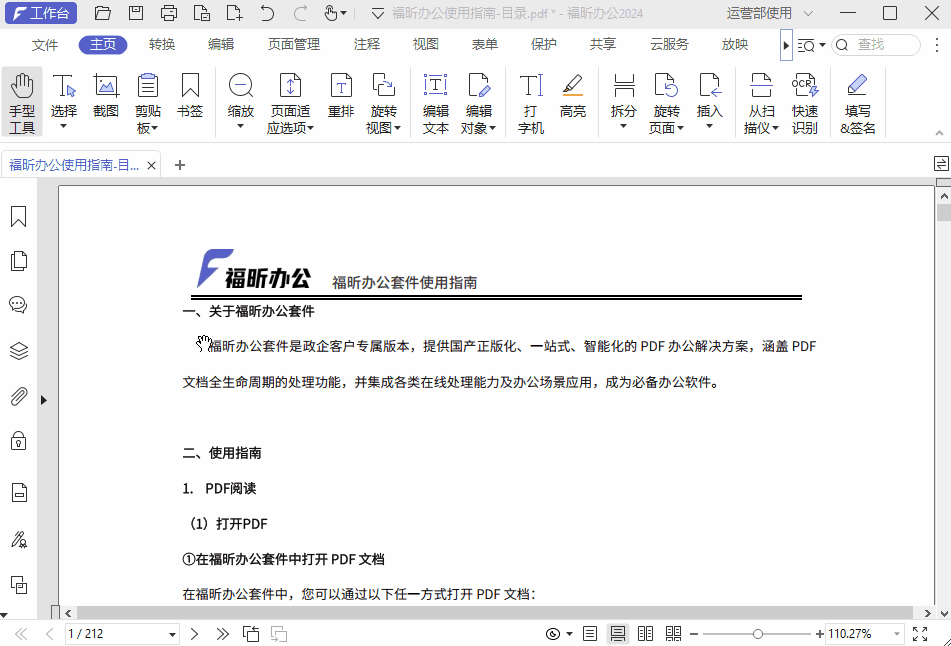951x646 pixels.
Task: Enable facing pages layout
Action: point(644,633)
